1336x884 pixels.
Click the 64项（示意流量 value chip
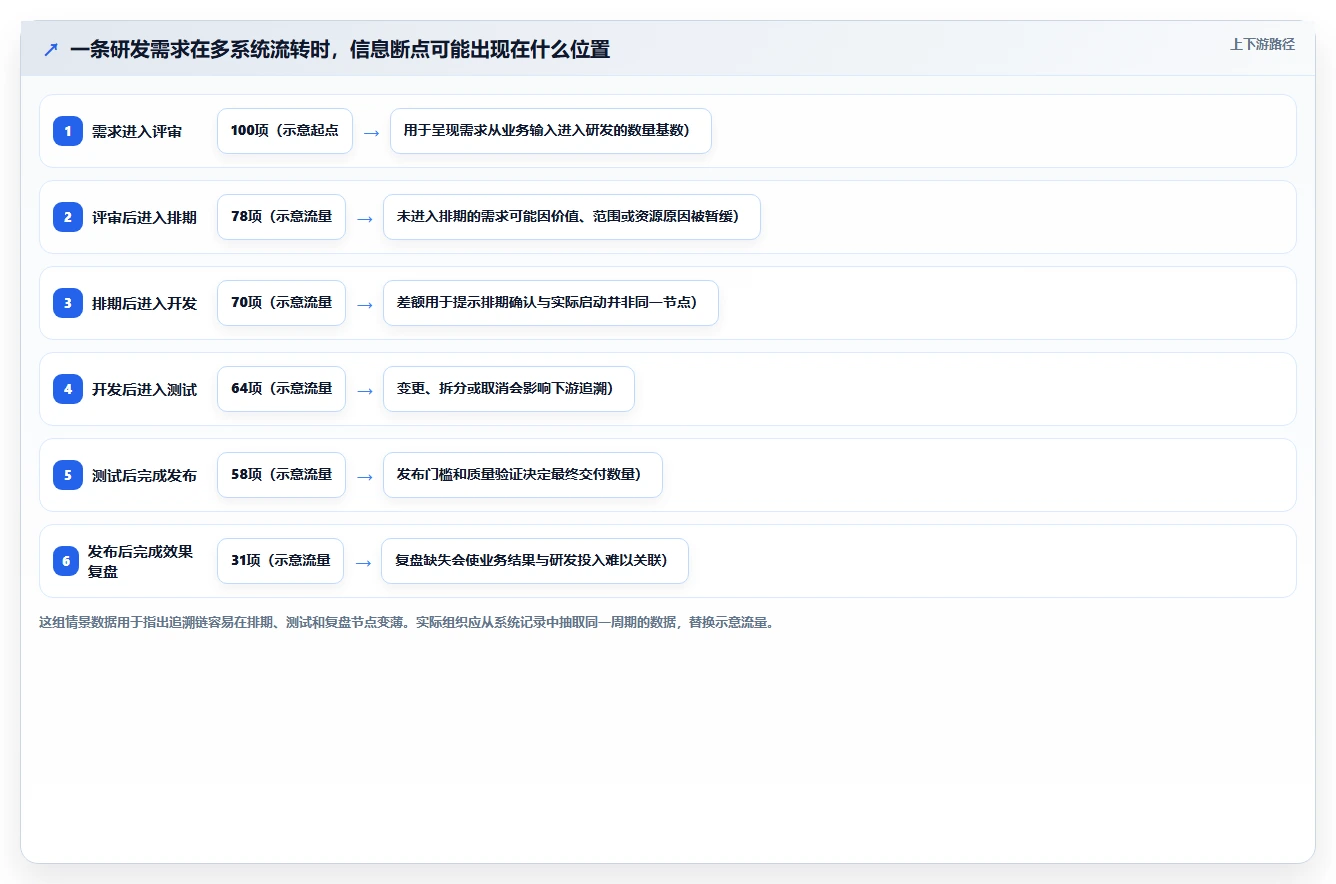click(x=281, y=389)
